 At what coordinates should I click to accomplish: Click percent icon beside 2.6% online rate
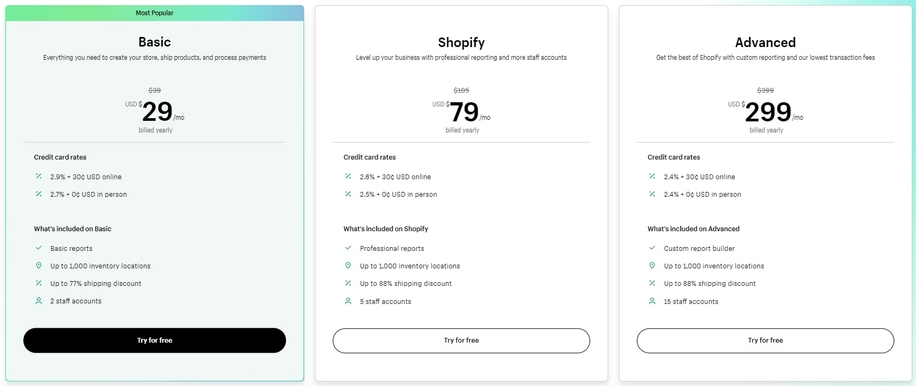click(x=348, y=176)
